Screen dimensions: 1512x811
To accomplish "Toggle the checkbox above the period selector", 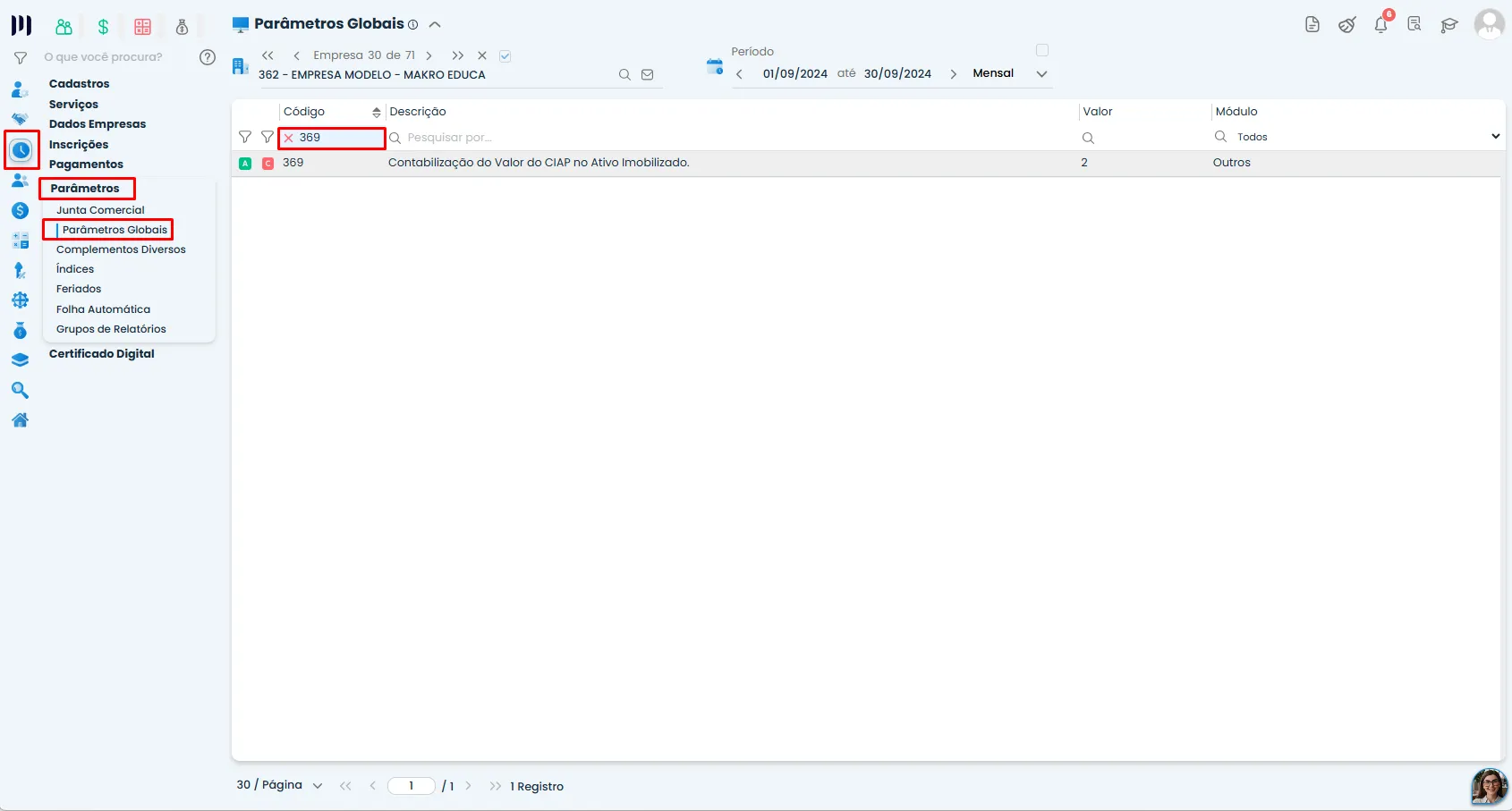I will [x=1042, y=50].
